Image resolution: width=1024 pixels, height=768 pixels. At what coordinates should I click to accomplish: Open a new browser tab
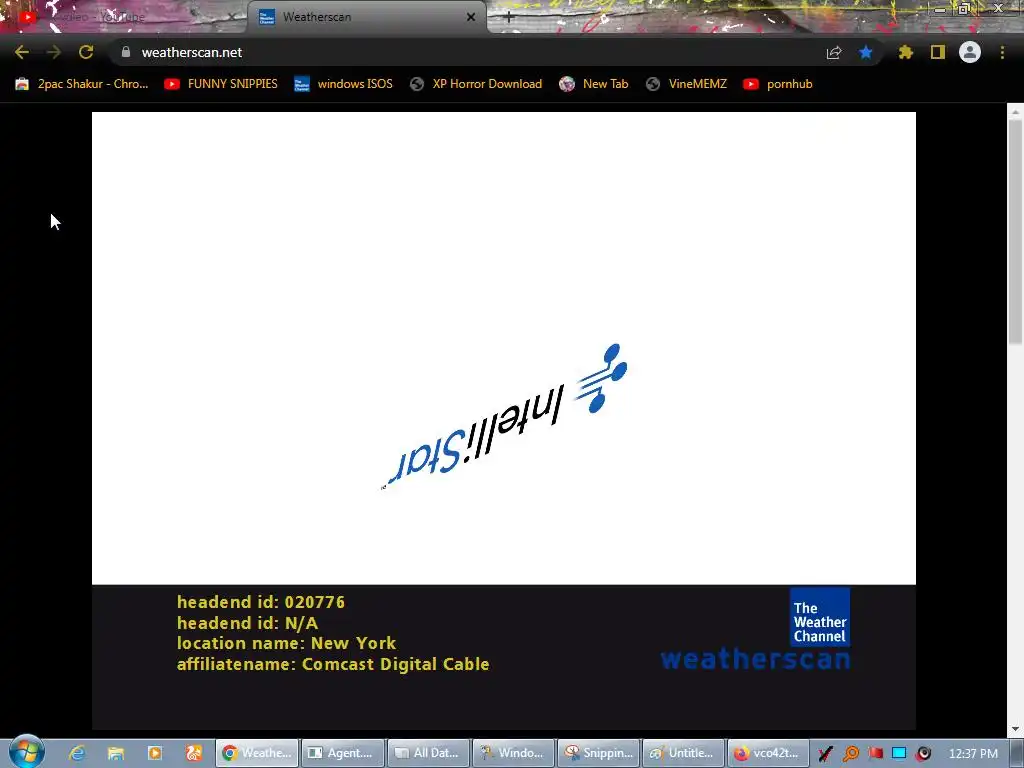[x=509, y=18]
